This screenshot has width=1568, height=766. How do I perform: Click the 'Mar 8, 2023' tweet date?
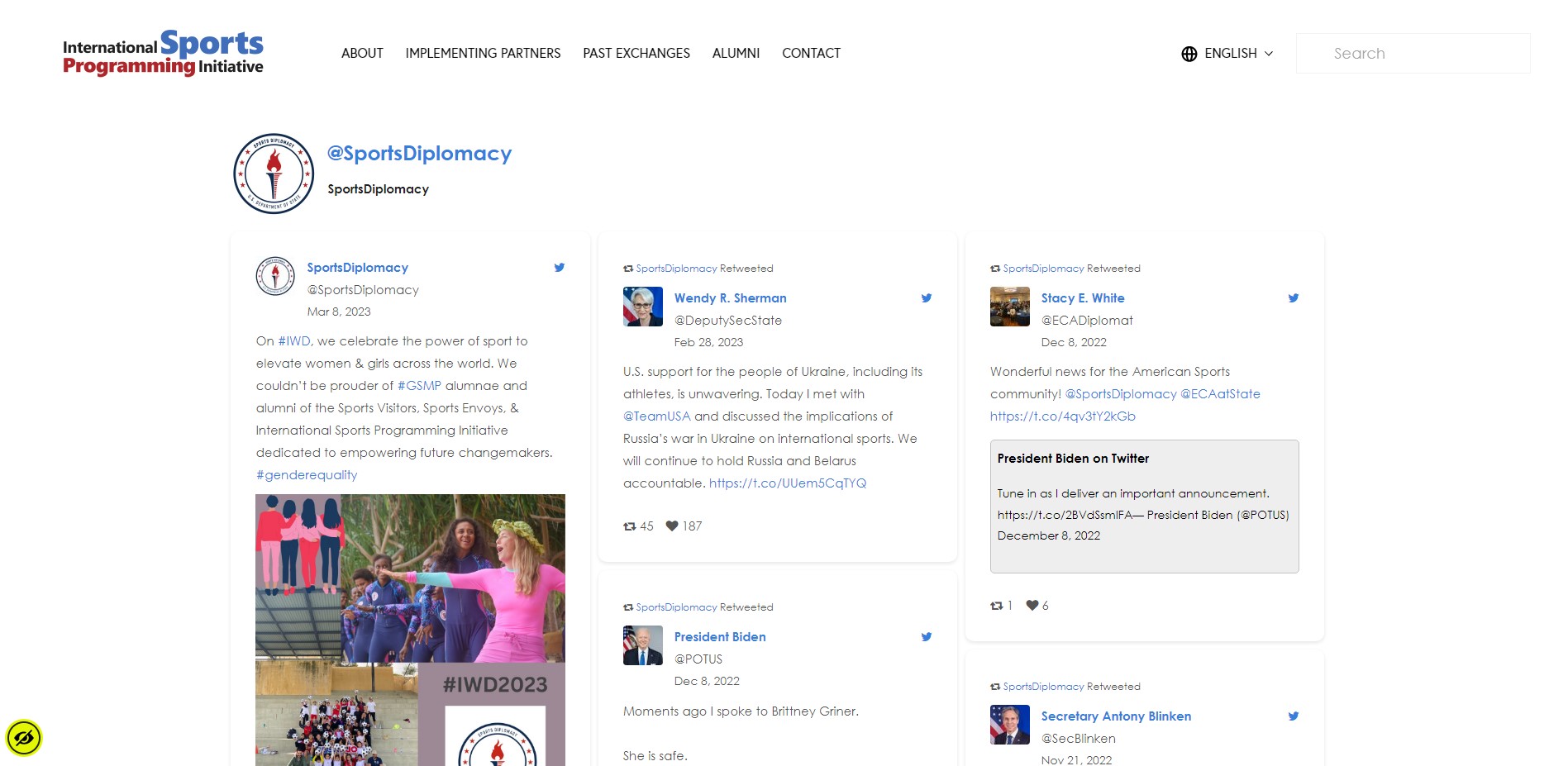point(339,312)
